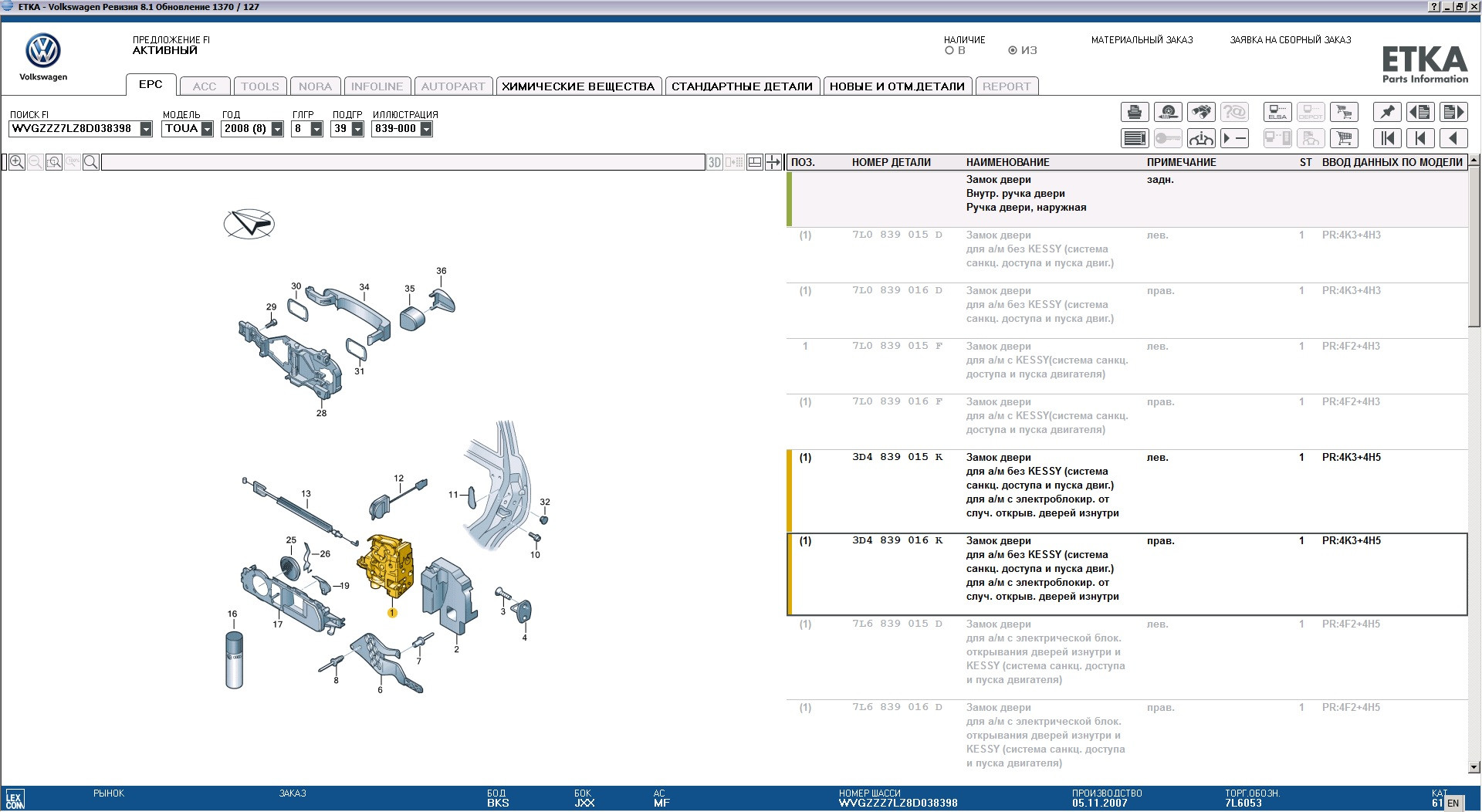Click the zoom in magnifier icon
This screenshot has height=812, width=1482.
point(17,162)
